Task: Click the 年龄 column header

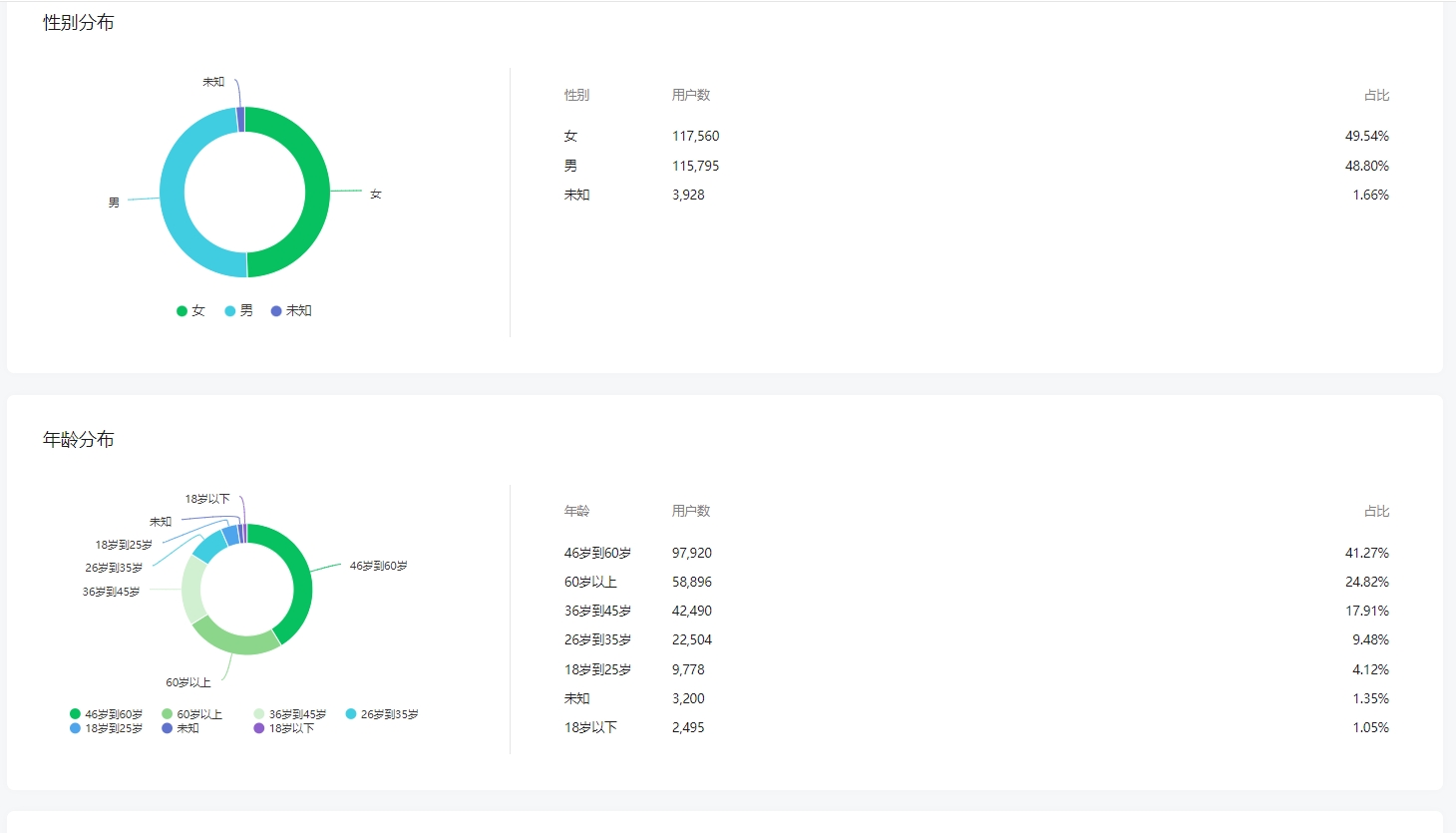Action: [x=576, y=511]
